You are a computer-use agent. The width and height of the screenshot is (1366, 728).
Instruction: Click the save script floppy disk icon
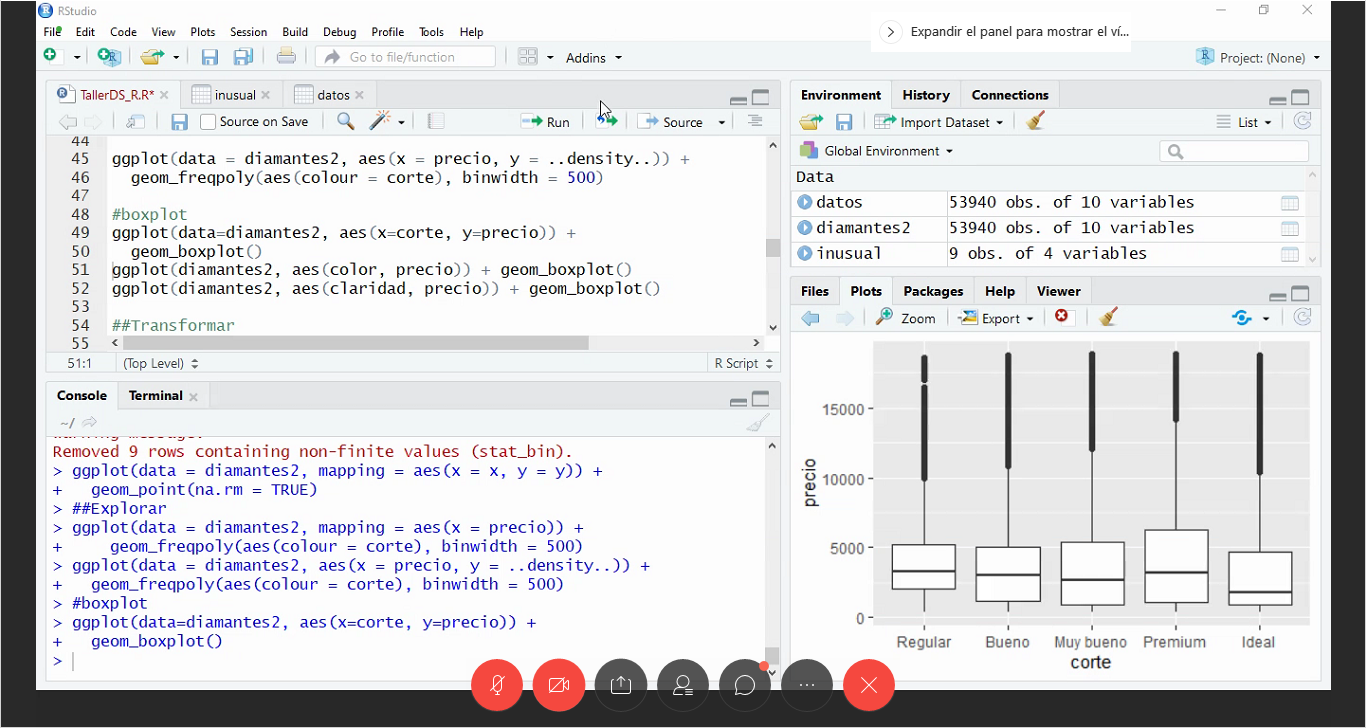[179, 122]
